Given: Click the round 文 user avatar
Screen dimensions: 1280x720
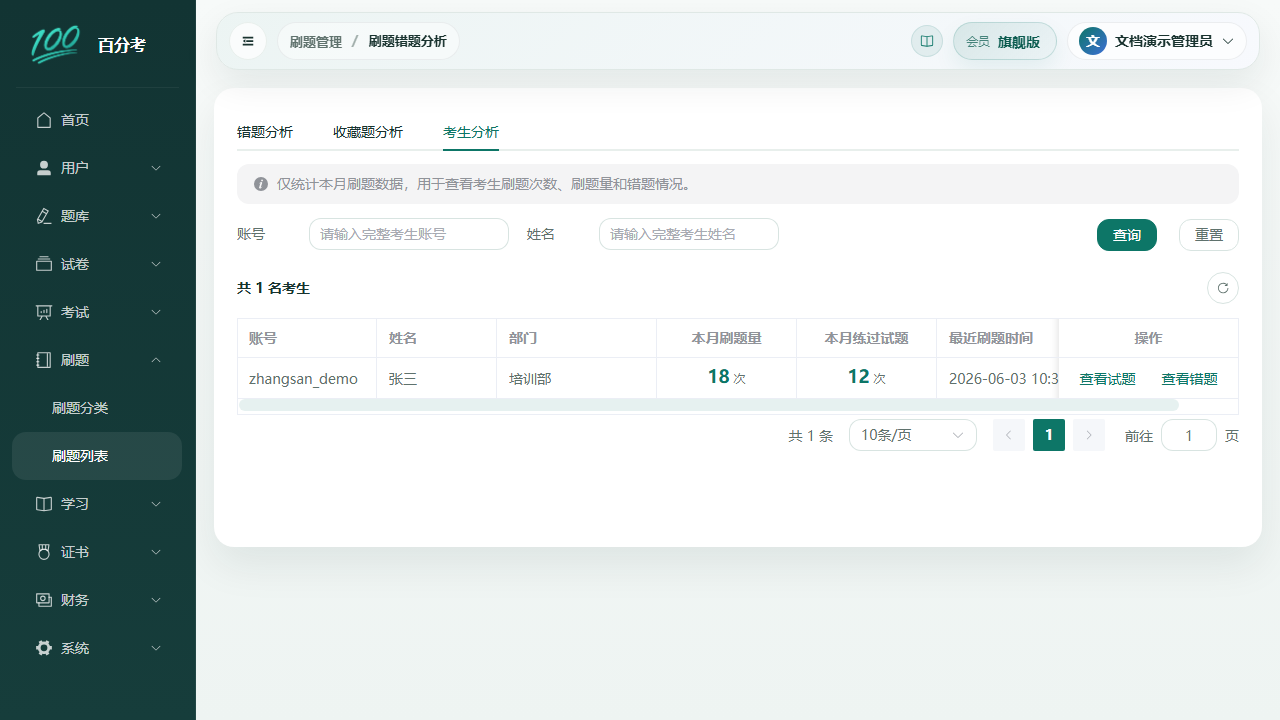Looking at the screenshot, I should [x=1093, y=41].
